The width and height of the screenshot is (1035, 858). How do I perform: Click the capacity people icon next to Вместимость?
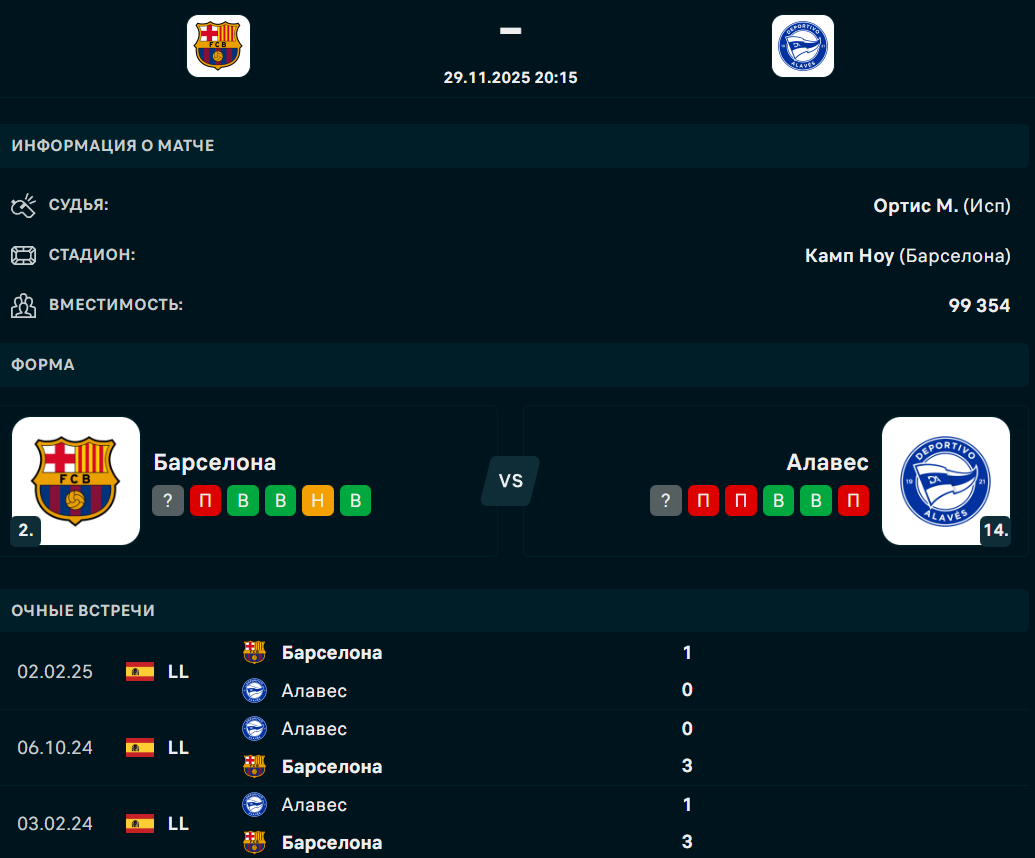pyautogui.click(x=24, y=306)
